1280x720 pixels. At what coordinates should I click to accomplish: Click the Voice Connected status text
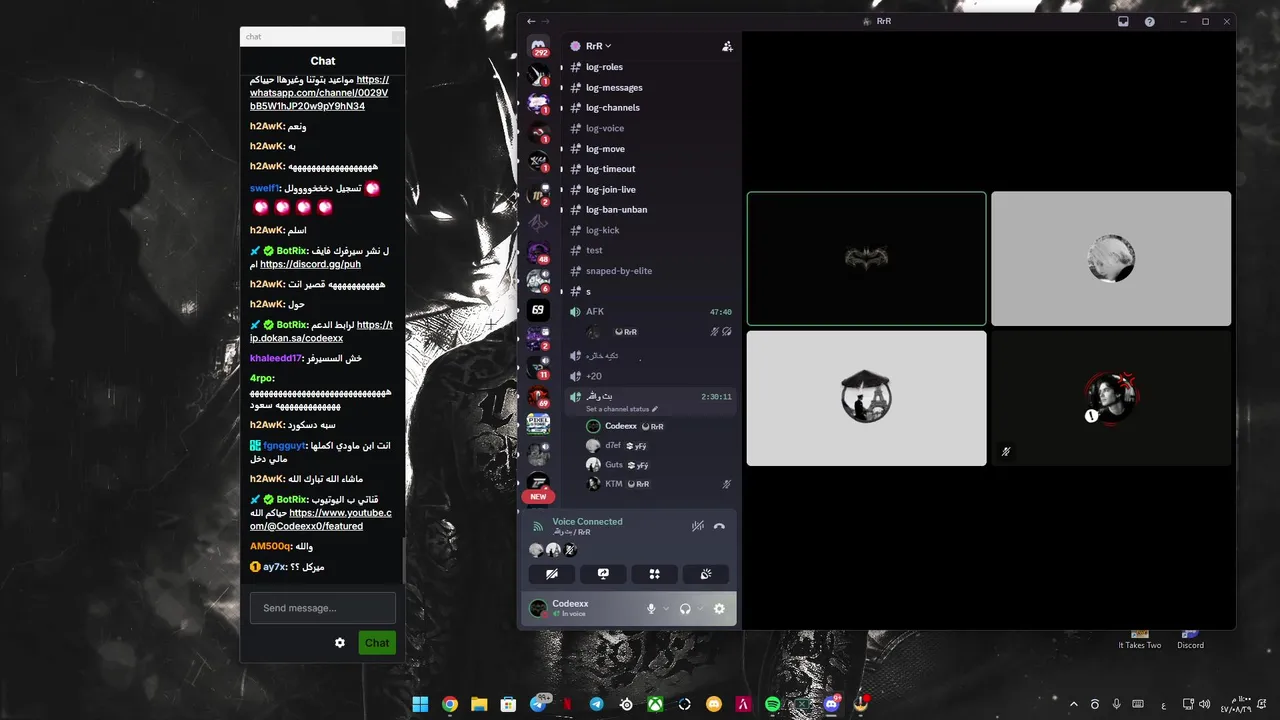click(x=587, y=521)
